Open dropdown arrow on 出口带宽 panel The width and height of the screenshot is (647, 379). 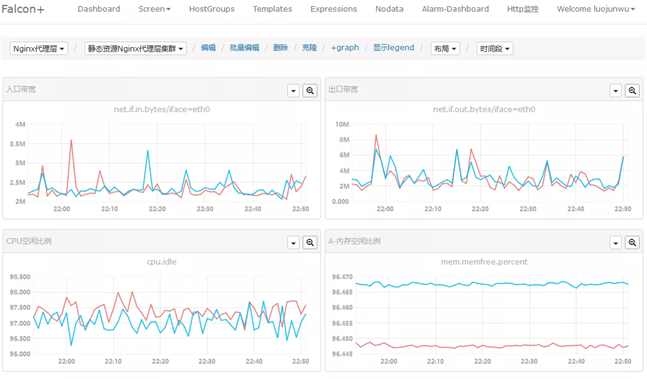point(616,91)
